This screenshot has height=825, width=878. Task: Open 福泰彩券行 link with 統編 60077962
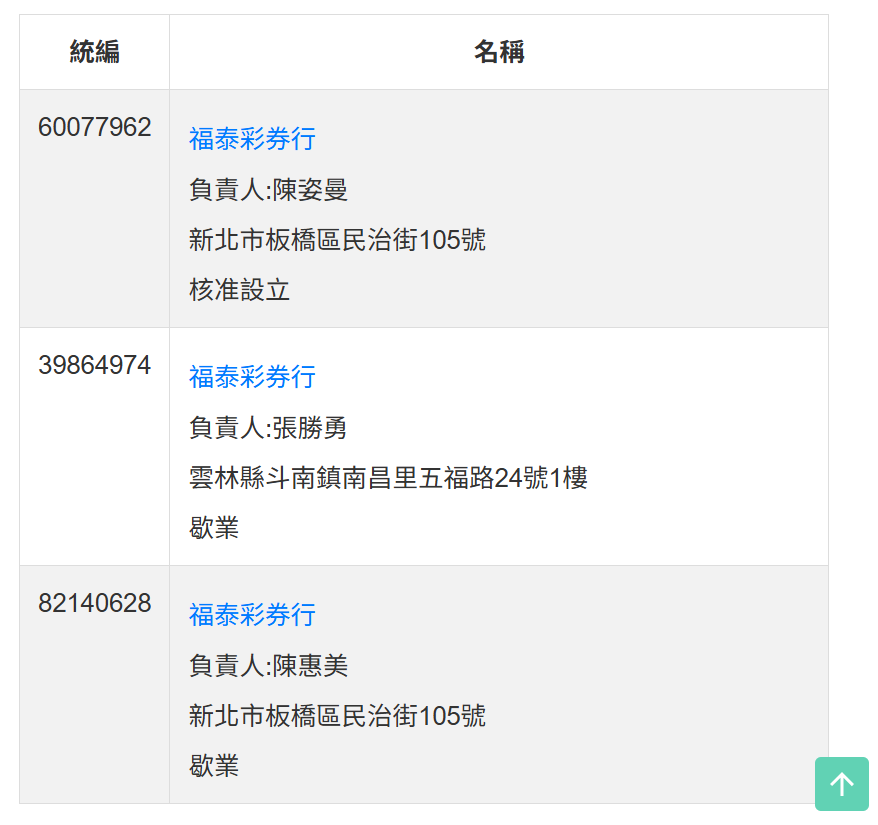click(251, 139)
